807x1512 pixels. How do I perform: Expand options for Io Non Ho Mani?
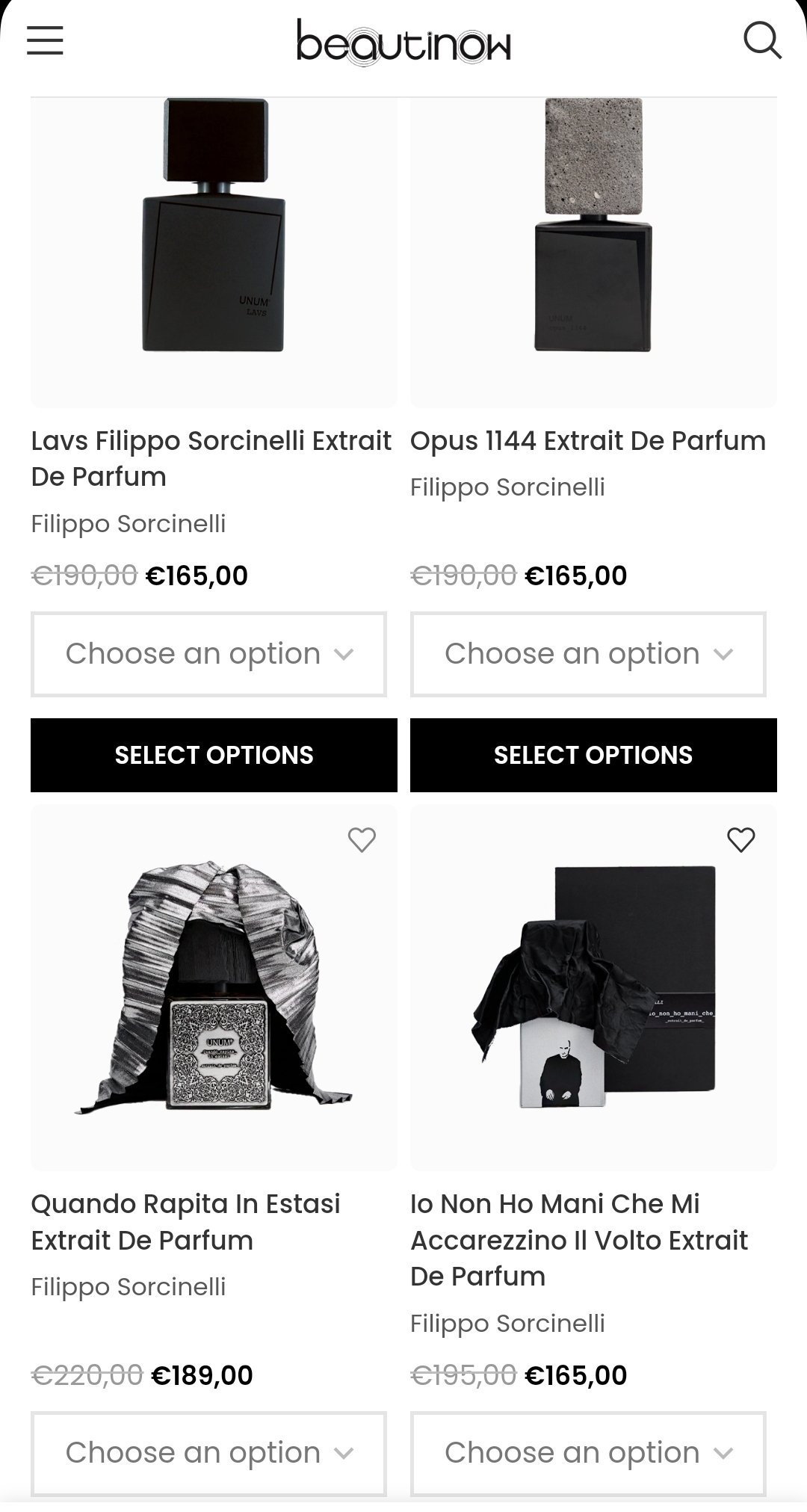point(588,1453)
